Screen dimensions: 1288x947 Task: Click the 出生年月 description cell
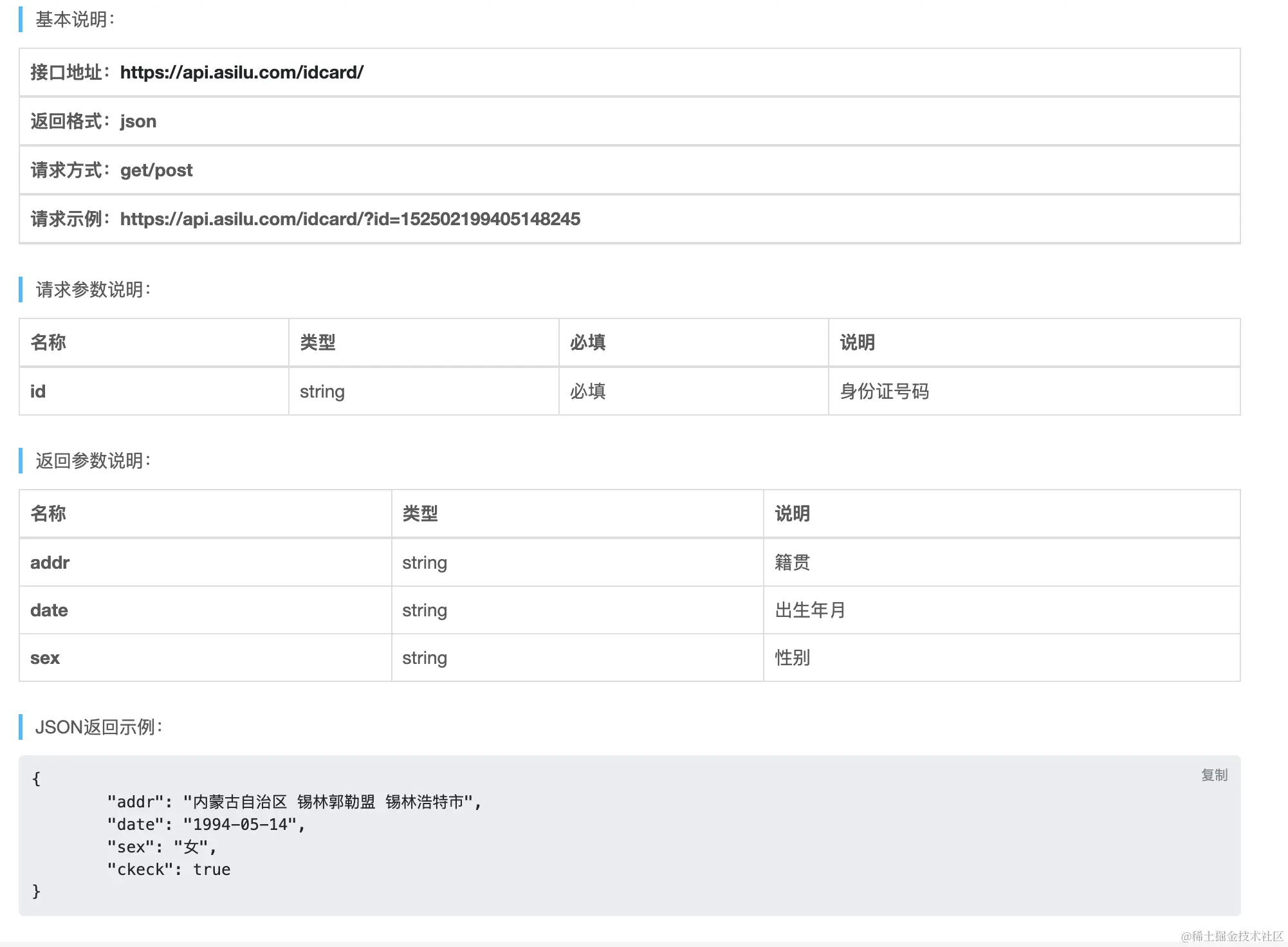[810, 611]
